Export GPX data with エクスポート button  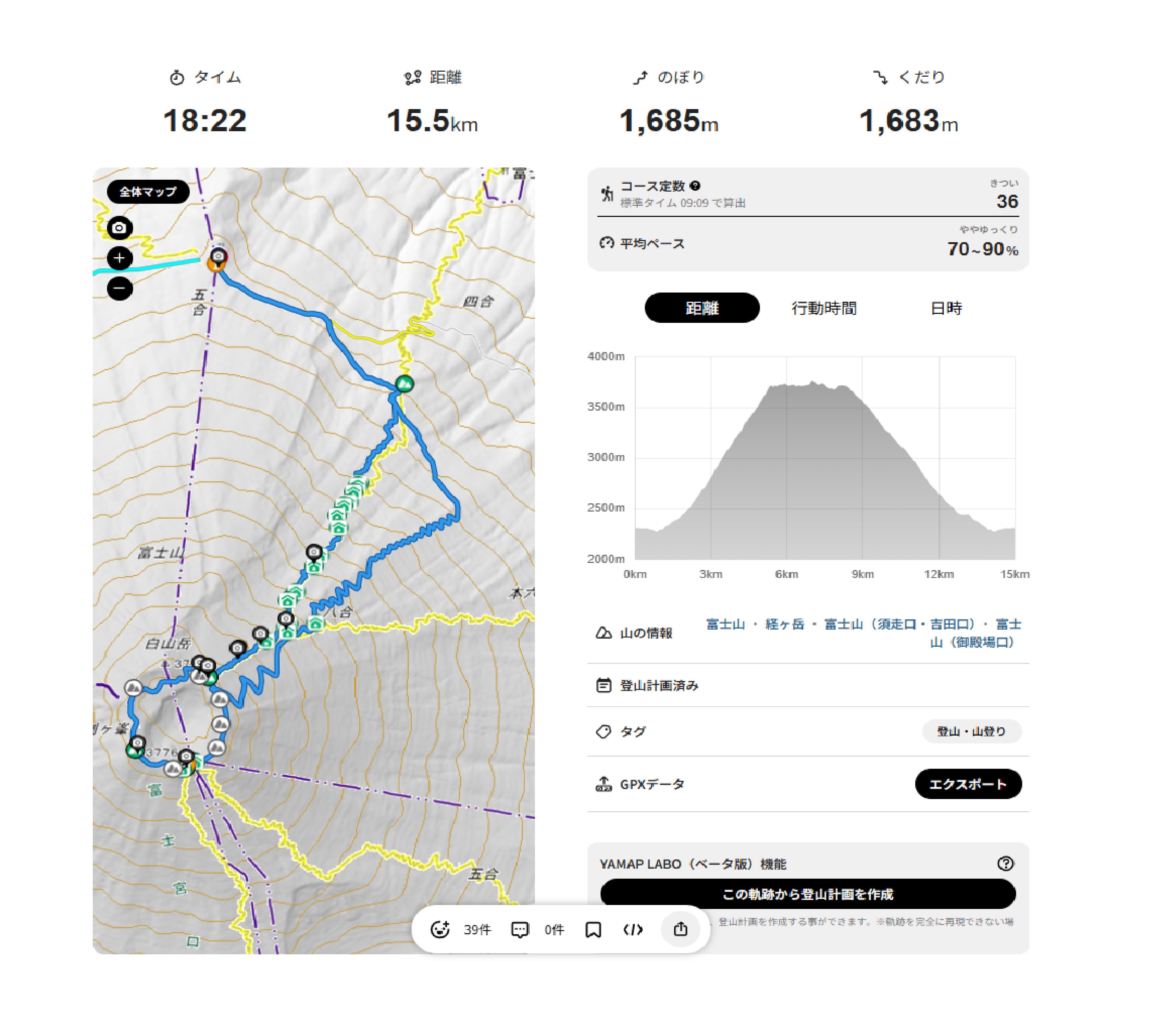click(x=968, y=784)
